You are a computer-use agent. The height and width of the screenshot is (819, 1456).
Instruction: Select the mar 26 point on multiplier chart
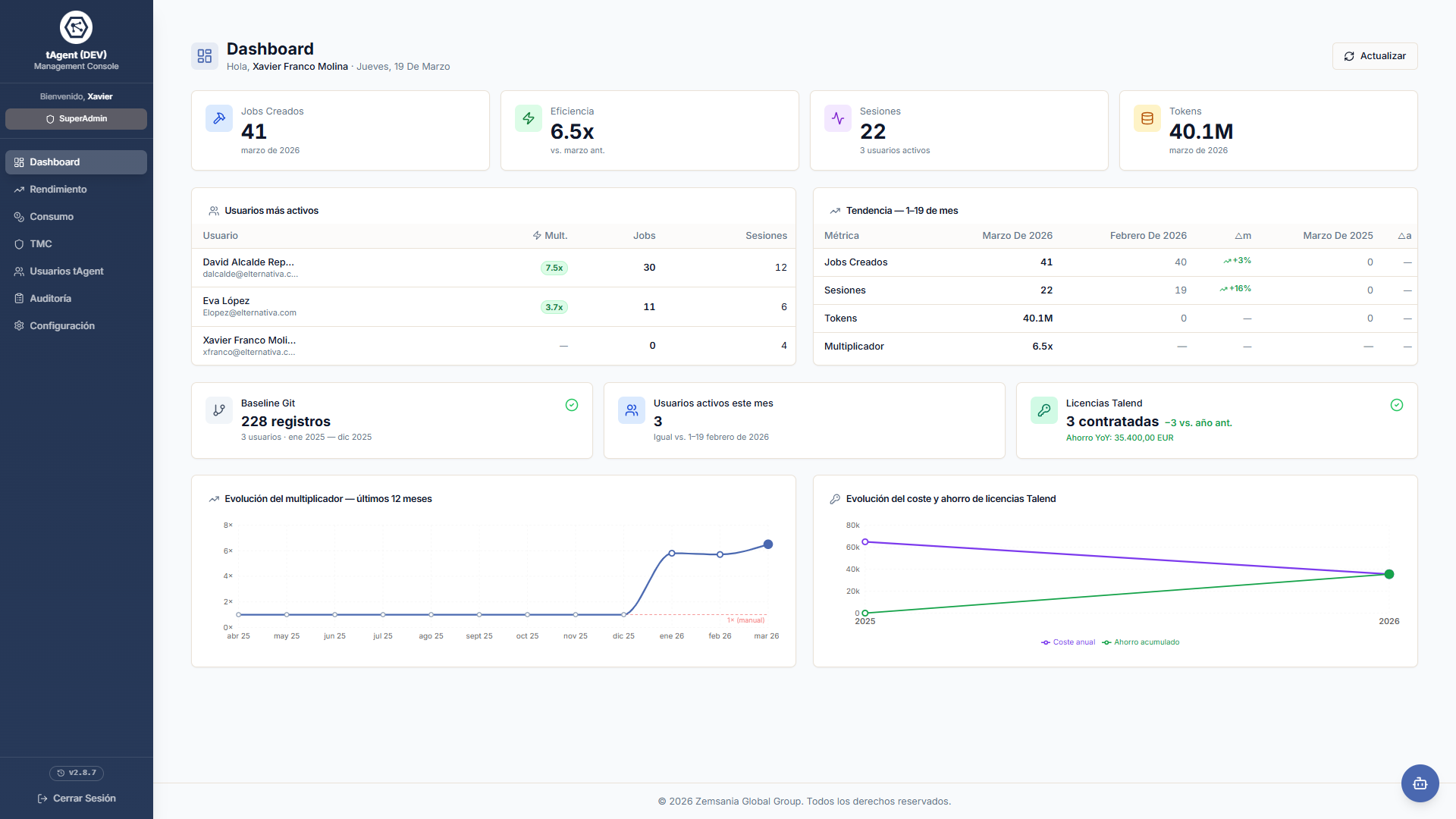click(x=768, y=544)
